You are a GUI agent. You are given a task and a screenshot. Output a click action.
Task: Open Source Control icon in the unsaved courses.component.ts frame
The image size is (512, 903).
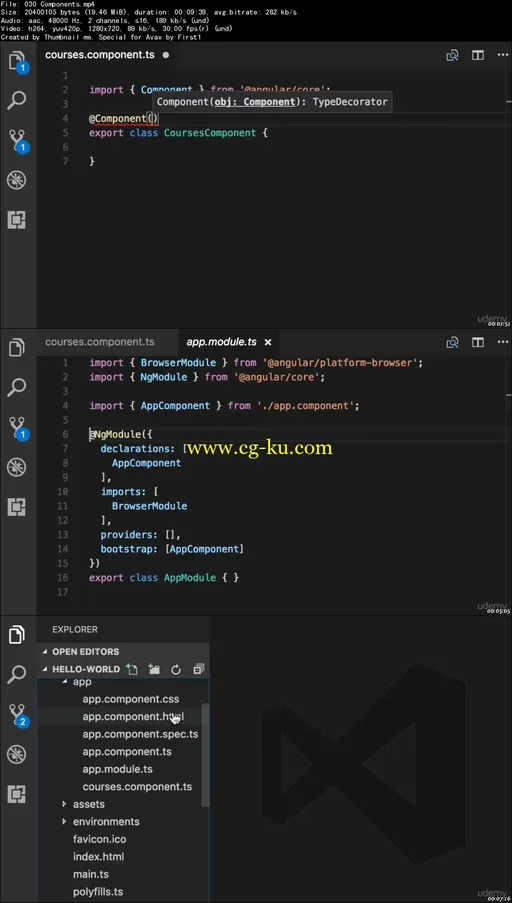pos(17,141)
